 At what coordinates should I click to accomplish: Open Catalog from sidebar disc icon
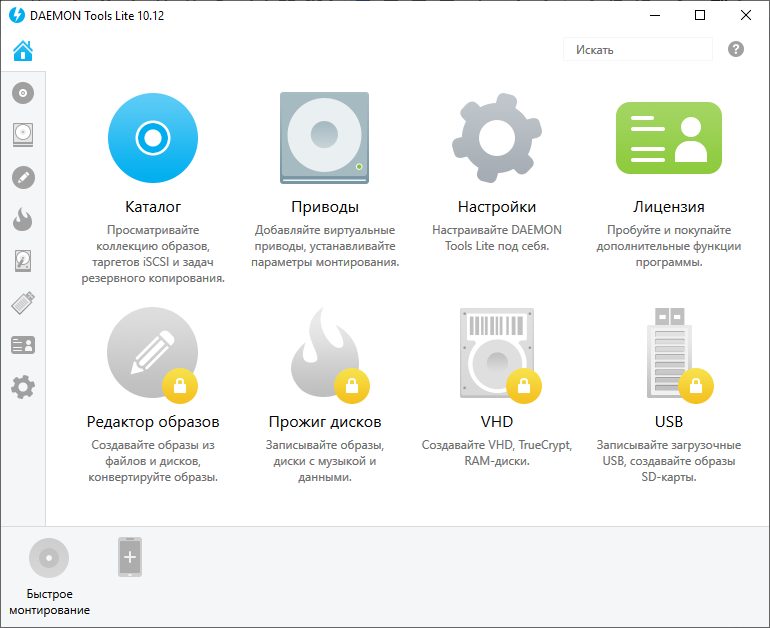23,93
